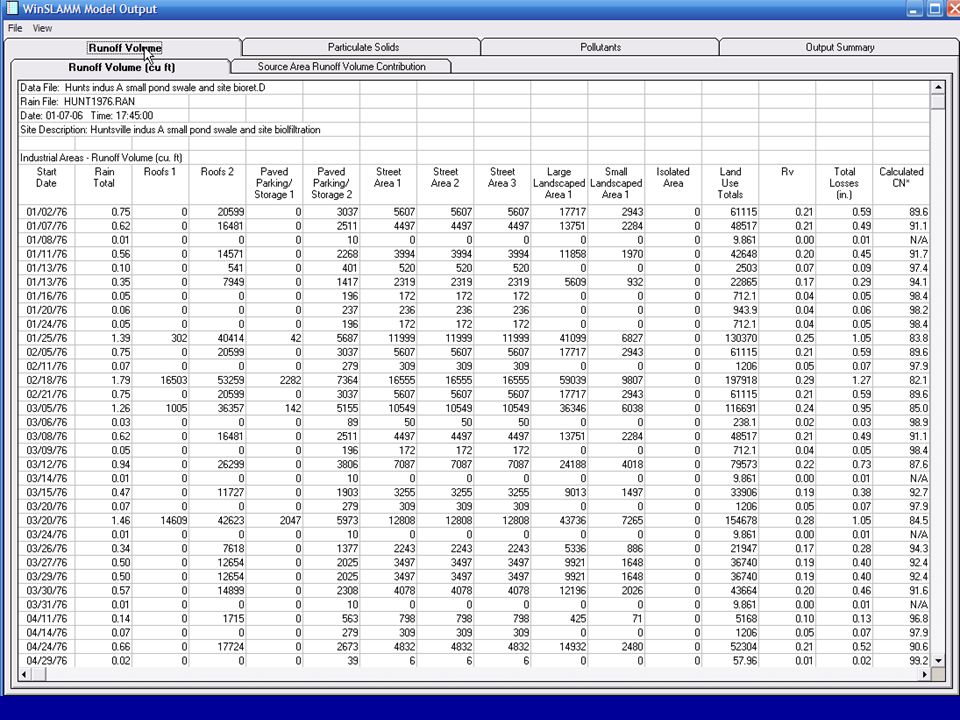Select Paved Parking/Storage 1 value 2282
The image size is (960, 720).
pos(274,380)
